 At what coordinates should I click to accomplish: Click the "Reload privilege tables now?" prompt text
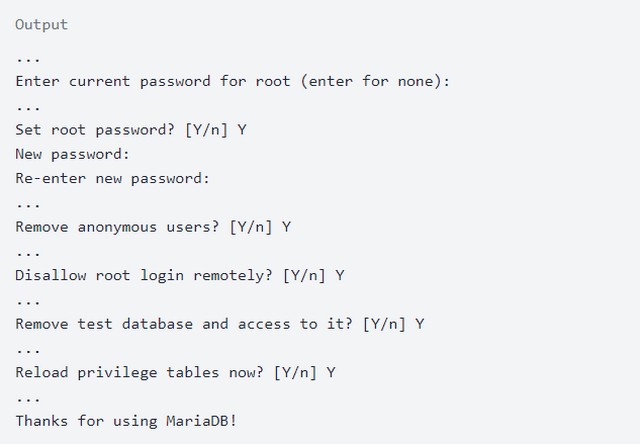point(140,373)
